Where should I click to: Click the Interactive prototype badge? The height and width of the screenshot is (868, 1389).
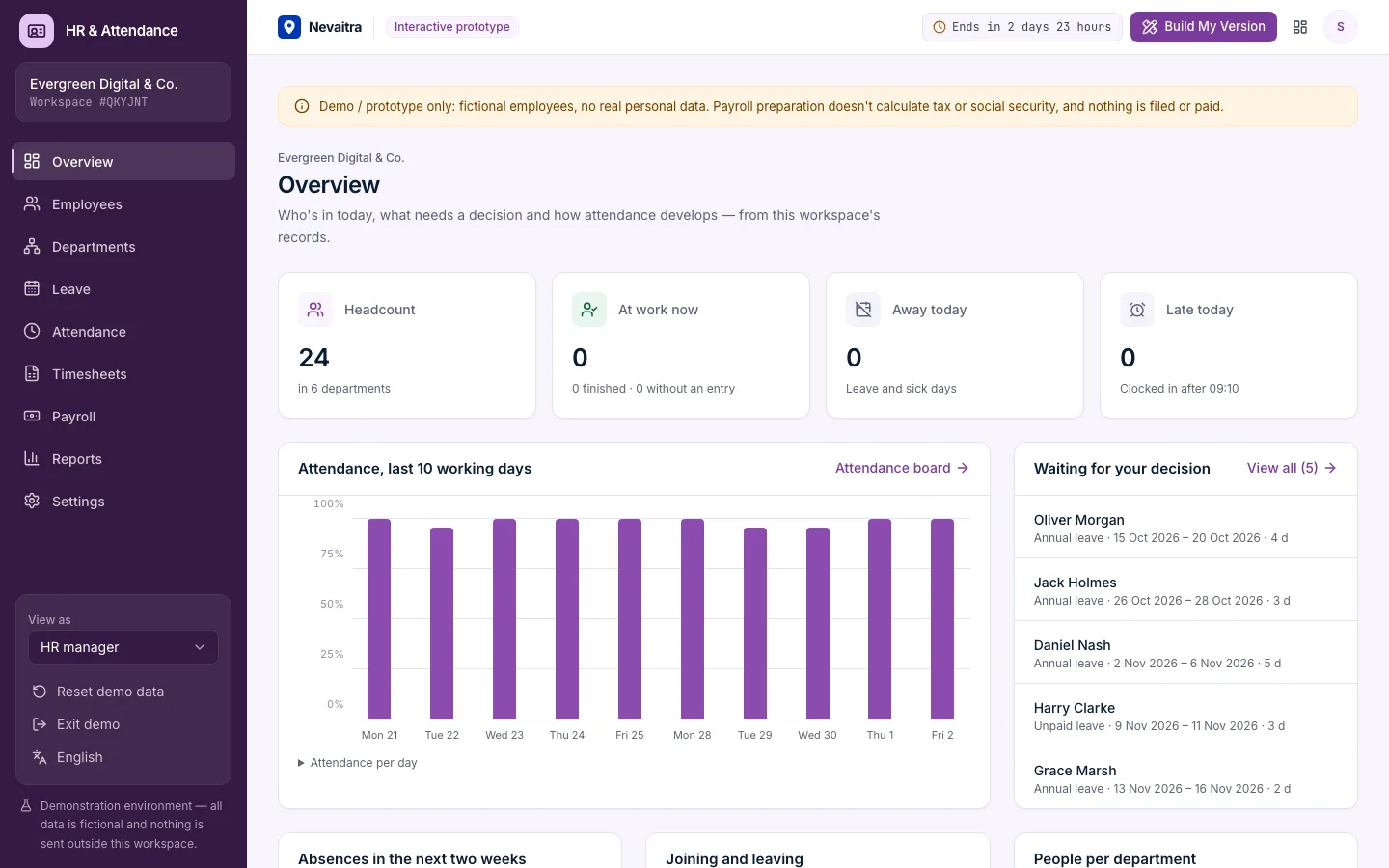pos(452,27)
